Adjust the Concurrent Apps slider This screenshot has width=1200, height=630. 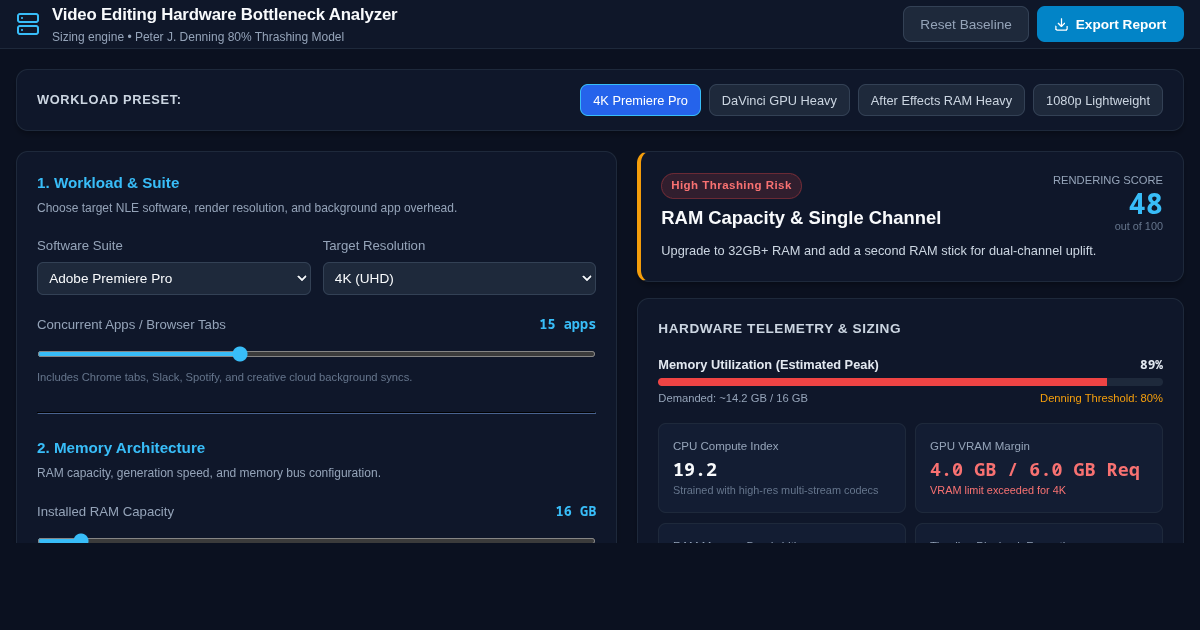click(316, 354)
